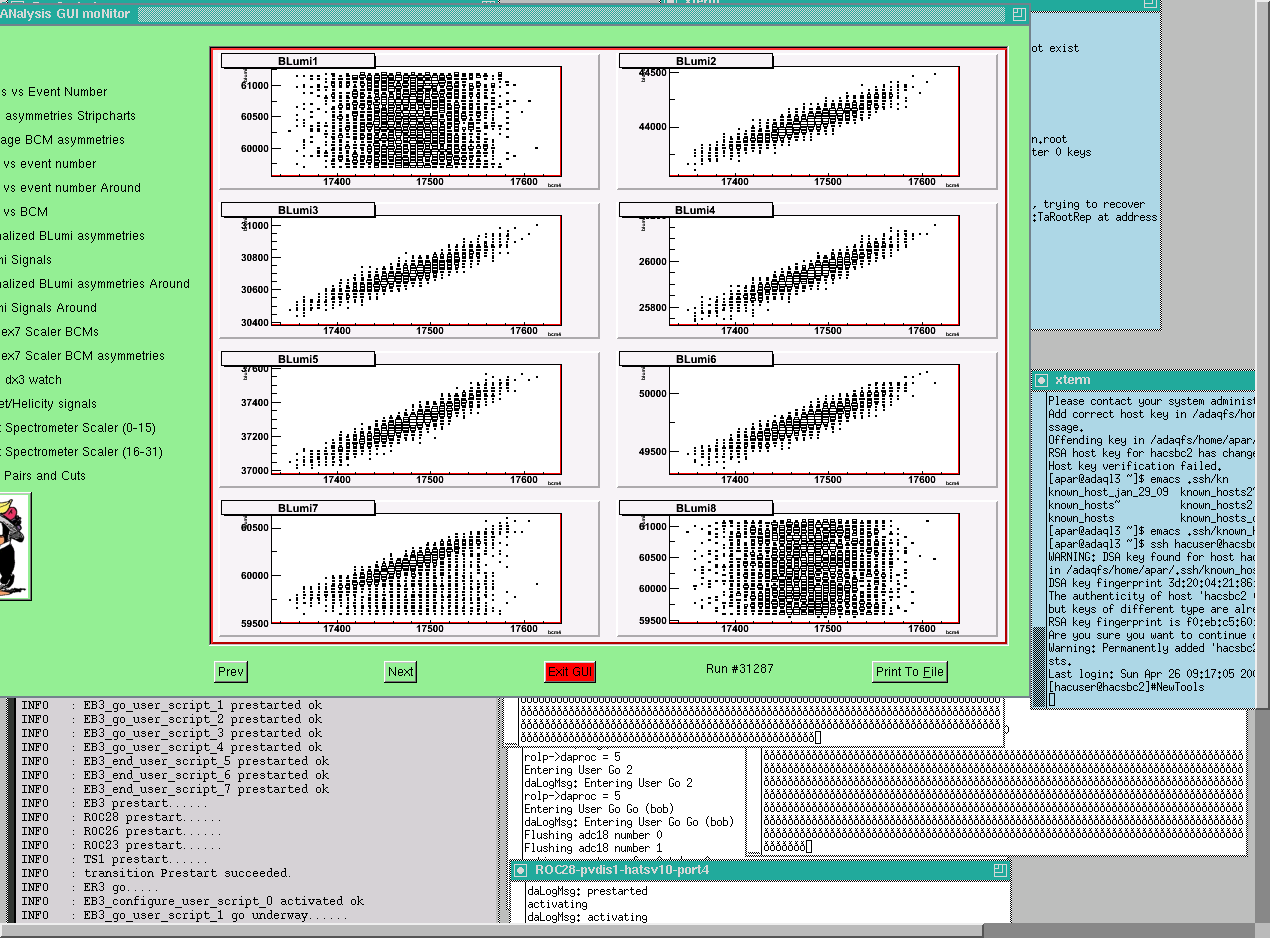Open the window menu icon of the ROC28-pvdis1 window

click(x=520, y=870)
